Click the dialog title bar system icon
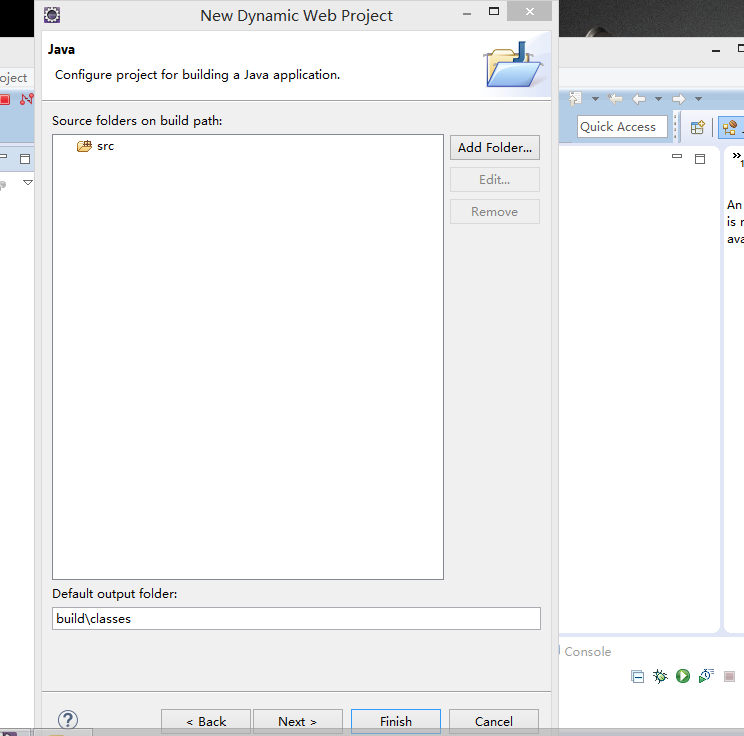Viewport: 744px width, 736px height. 52,15
